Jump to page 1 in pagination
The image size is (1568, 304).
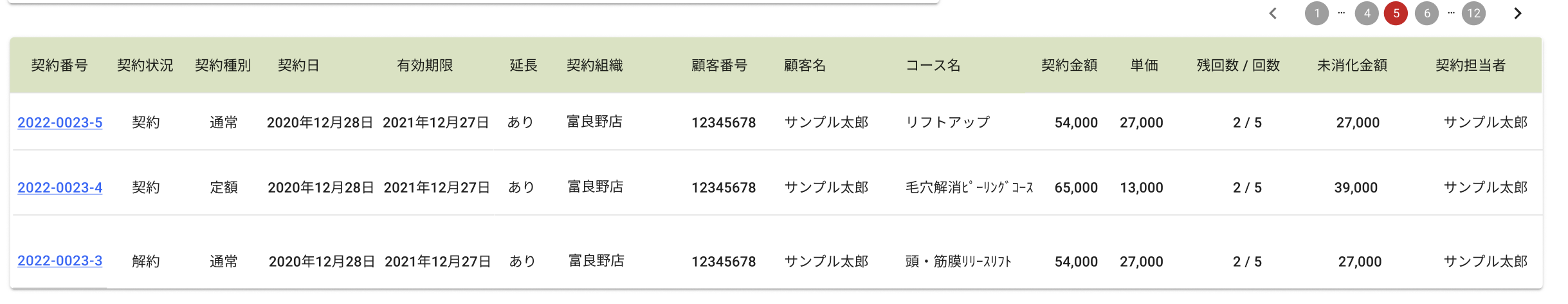pos(1317,14)
